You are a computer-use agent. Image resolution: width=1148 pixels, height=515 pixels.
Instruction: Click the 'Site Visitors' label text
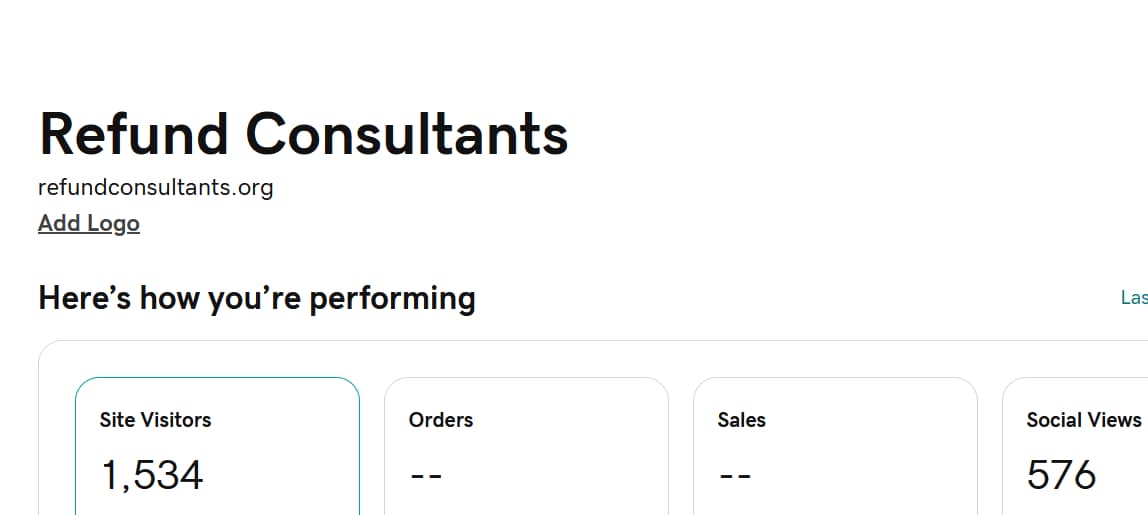pos(155,420)
